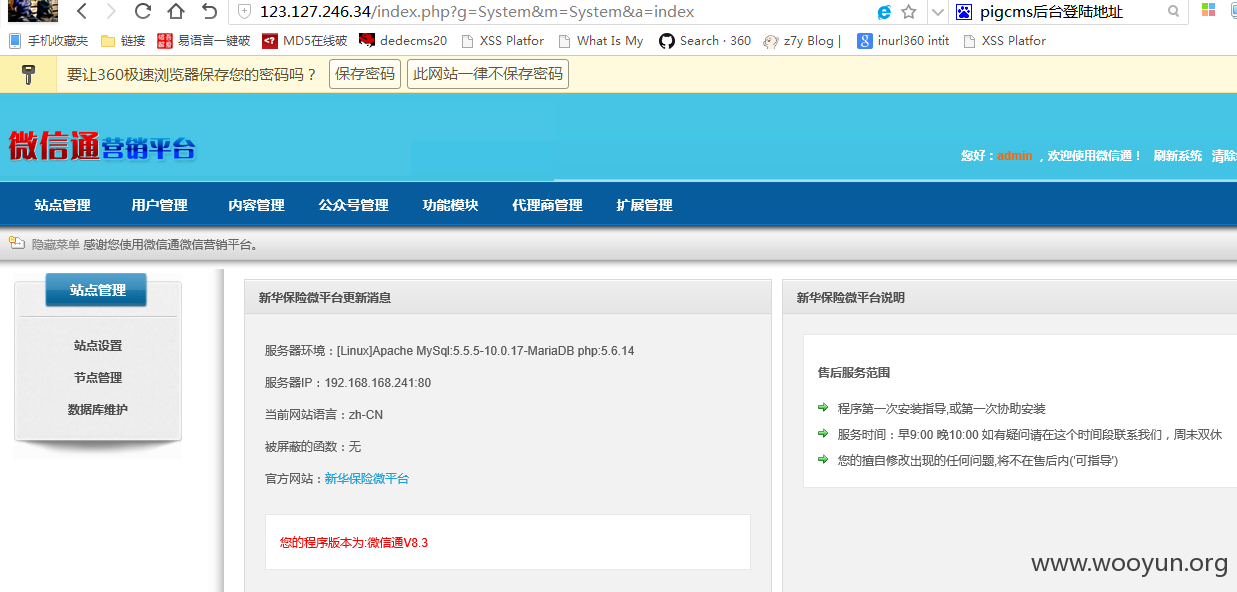Click the 售后服务范围 heading
The width and height of the screenshot is (1237, 592).
854,372
